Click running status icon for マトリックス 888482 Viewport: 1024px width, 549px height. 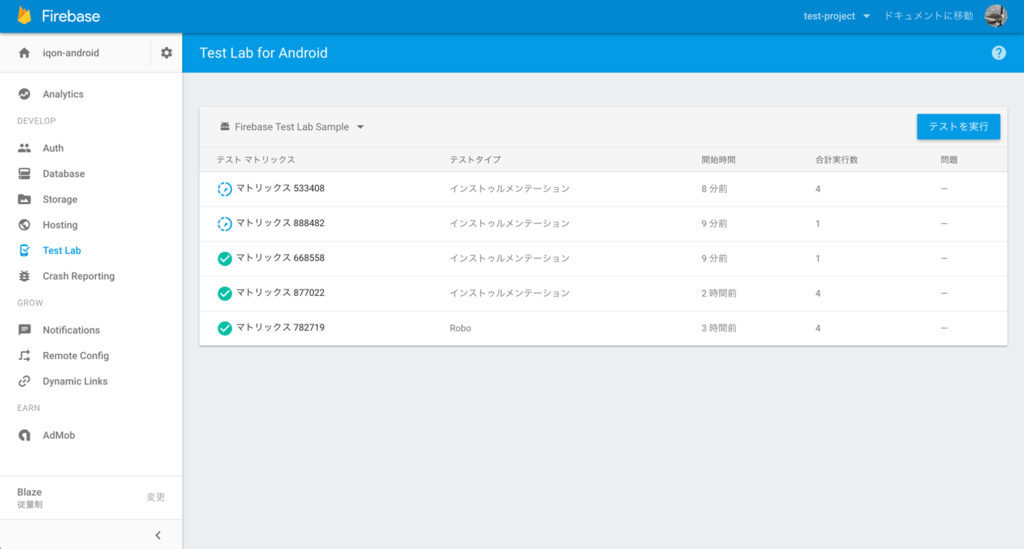224,224
